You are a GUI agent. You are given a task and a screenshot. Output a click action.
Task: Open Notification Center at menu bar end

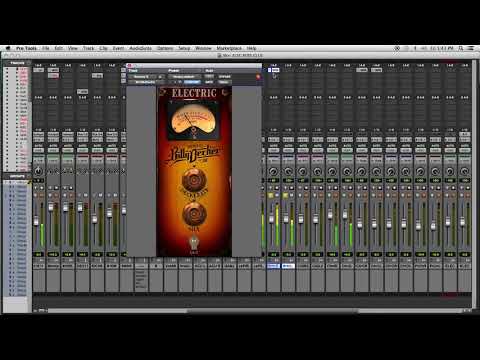(x=471, y=48)
